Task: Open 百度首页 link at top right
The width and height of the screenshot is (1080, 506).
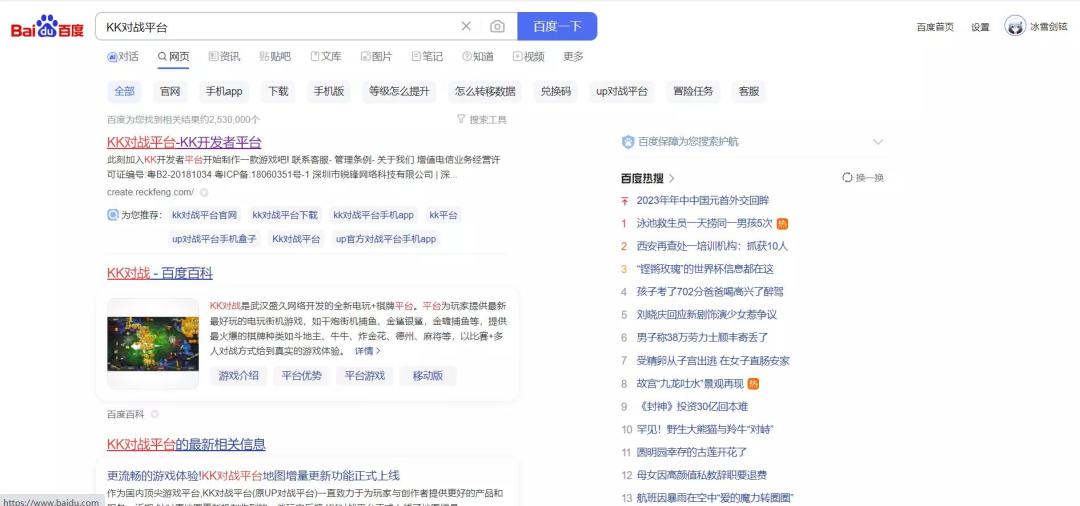Action: (x=935, y=27)
